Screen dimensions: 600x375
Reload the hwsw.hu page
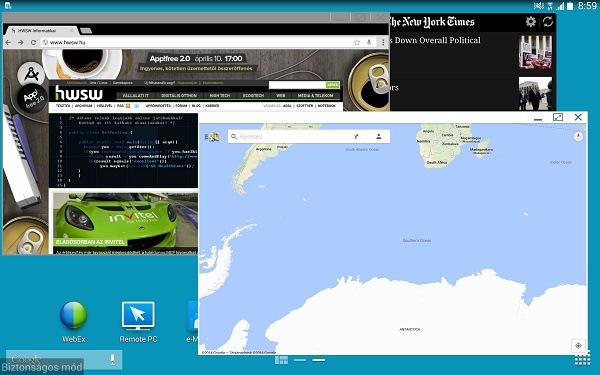[33, 42]
